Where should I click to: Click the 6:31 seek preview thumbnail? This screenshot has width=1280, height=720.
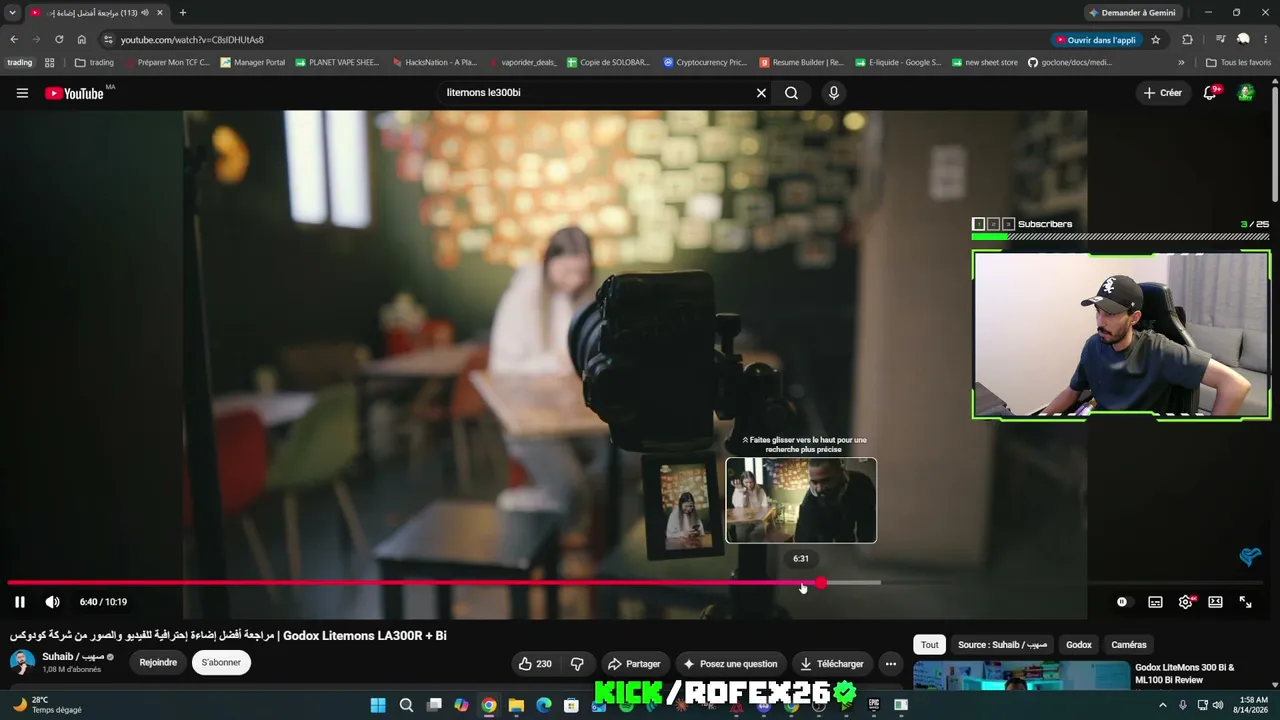pos(801,500)
